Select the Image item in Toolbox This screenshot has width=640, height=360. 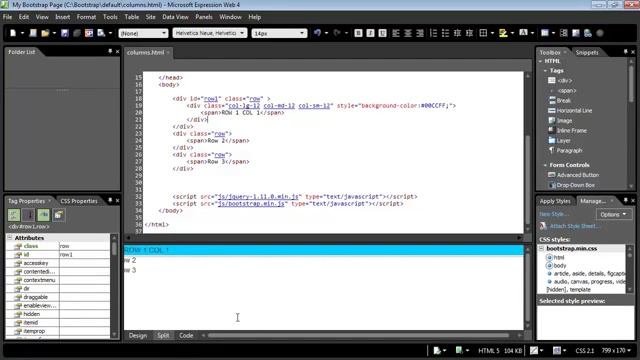[564, 120]
